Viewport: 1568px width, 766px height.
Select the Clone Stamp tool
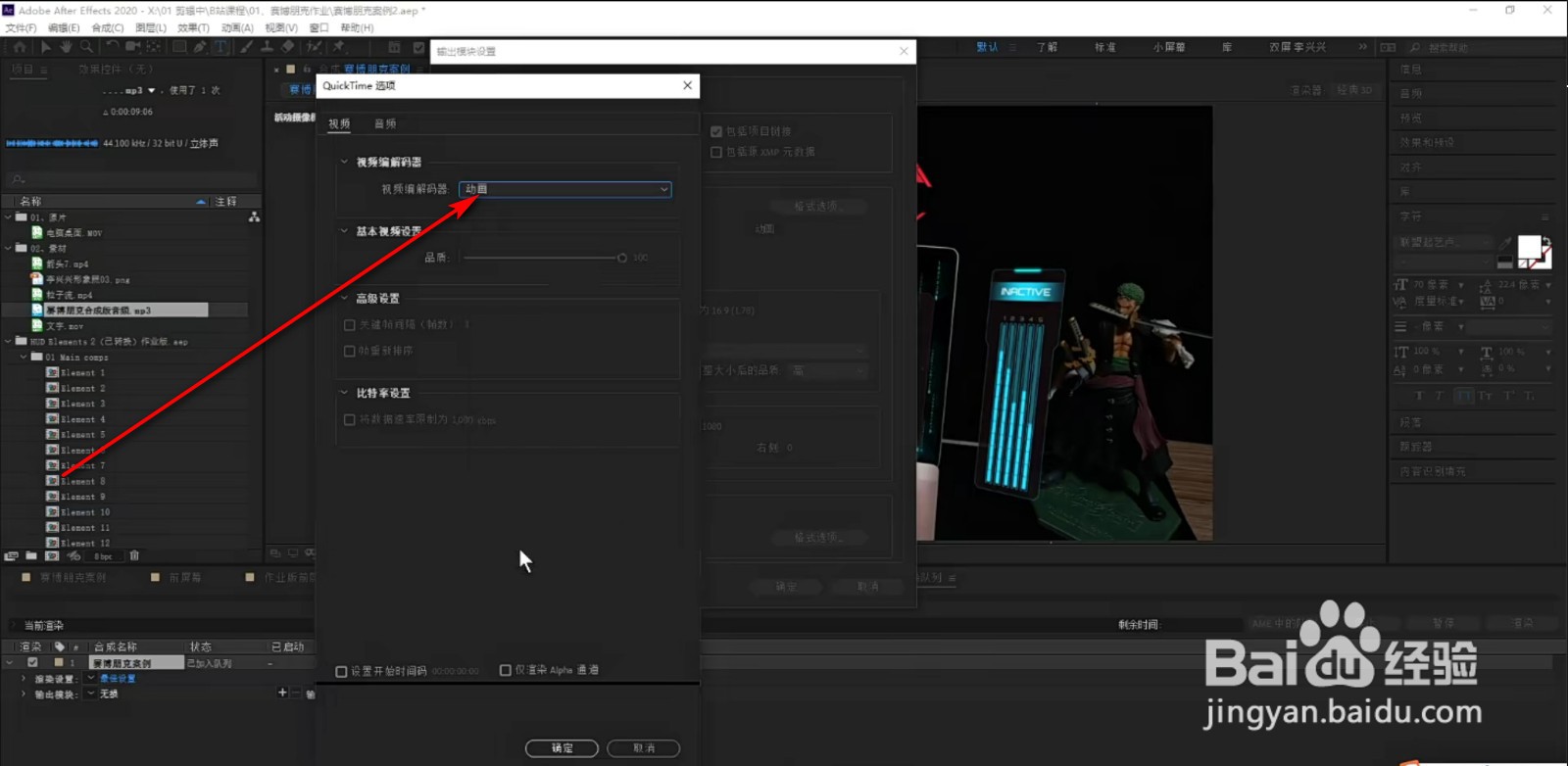267,47
